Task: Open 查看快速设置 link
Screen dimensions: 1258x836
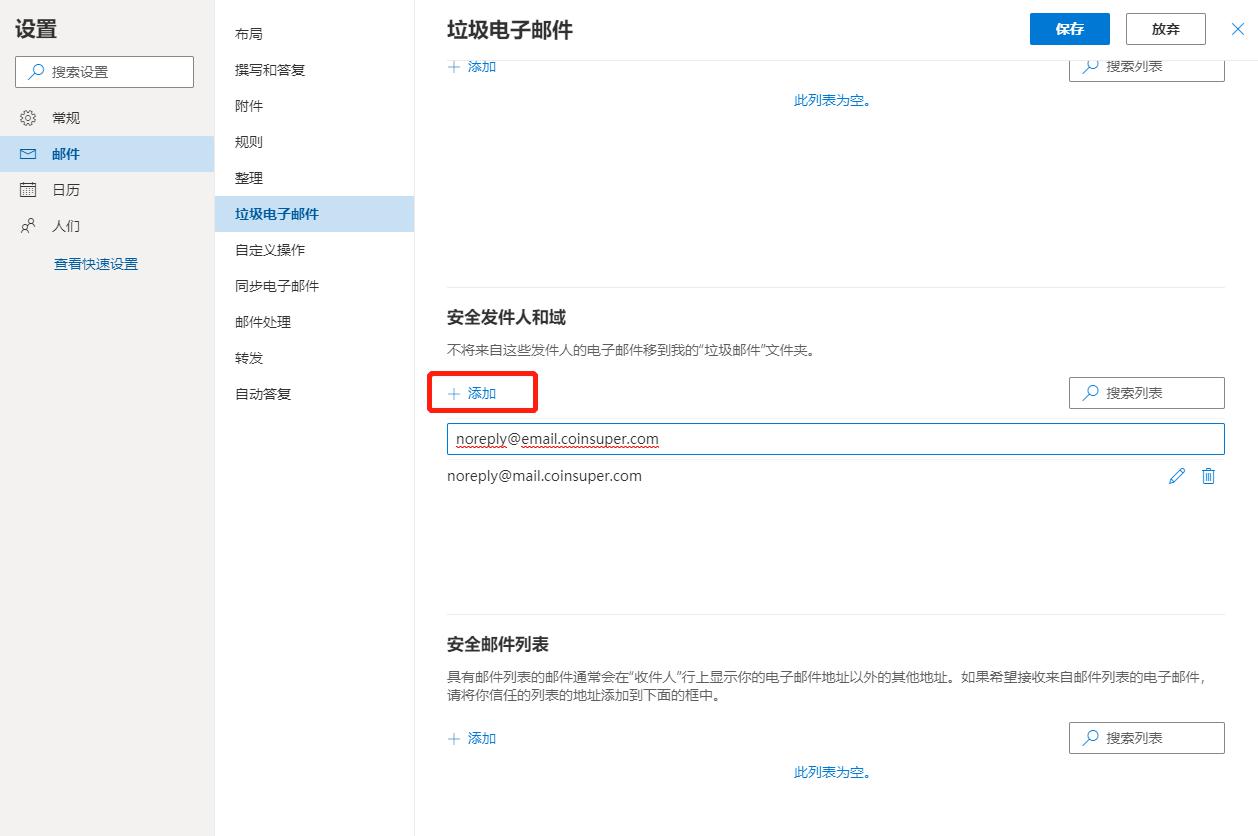Action: coord(96,264)
